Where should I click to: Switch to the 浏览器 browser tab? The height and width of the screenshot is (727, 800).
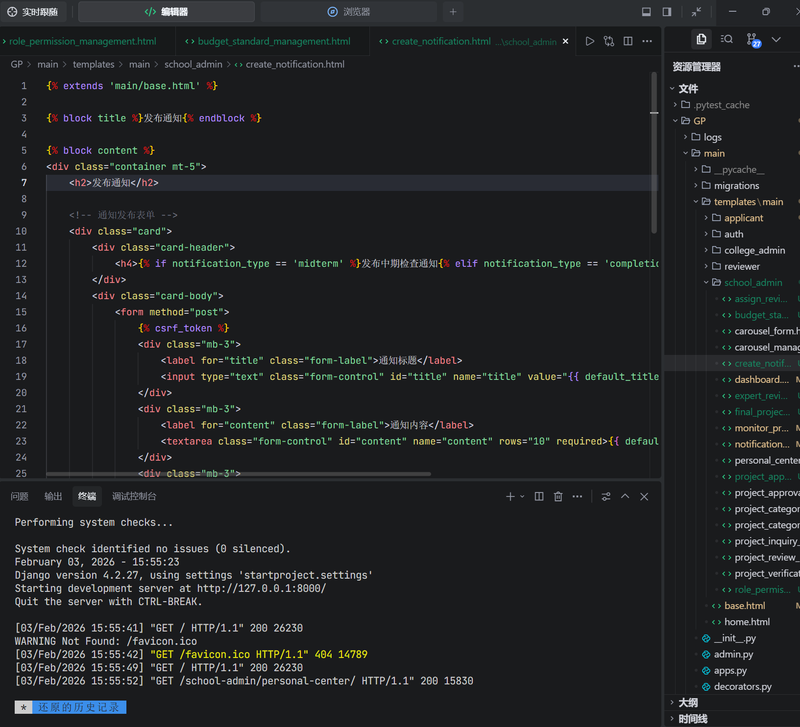coord(348,12)
